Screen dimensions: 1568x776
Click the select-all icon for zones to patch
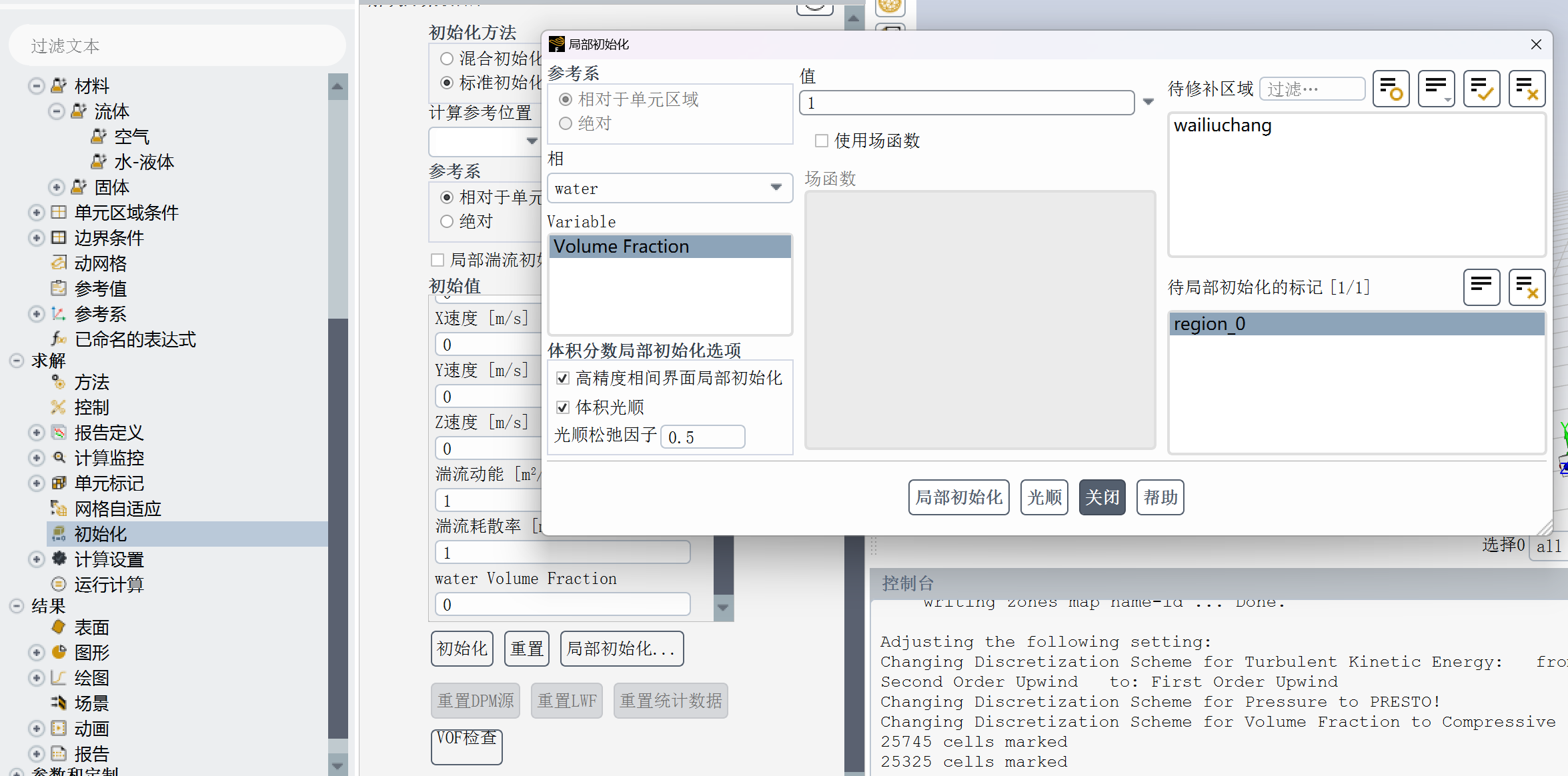pos(1436,89)
